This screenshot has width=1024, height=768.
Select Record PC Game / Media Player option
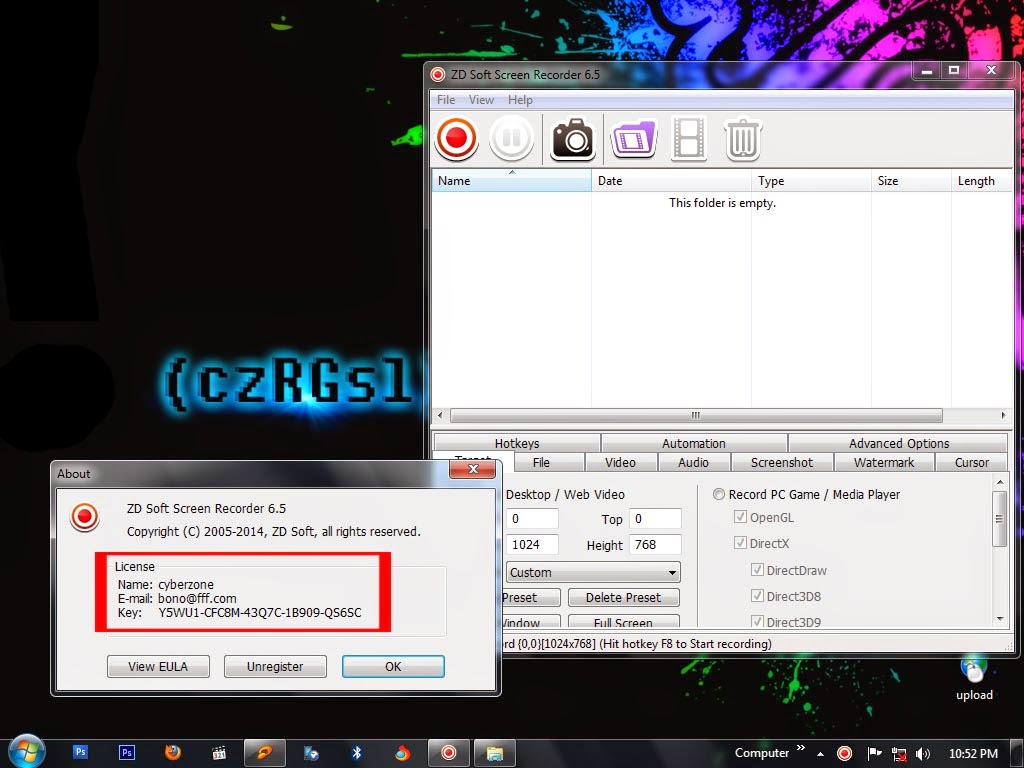coord(807,494)
